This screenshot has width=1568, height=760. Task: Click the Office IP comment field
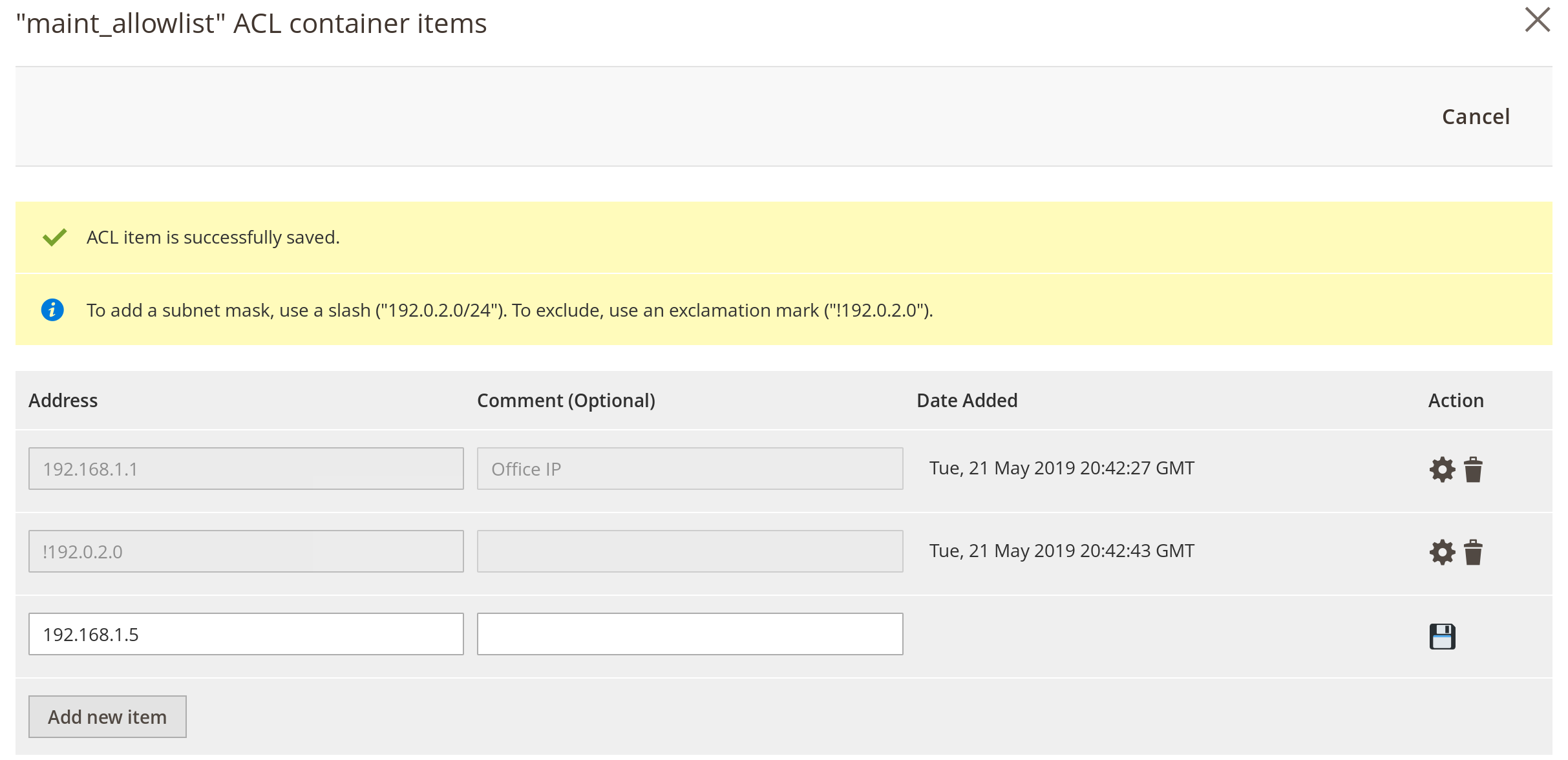click(x=690, y=469)
